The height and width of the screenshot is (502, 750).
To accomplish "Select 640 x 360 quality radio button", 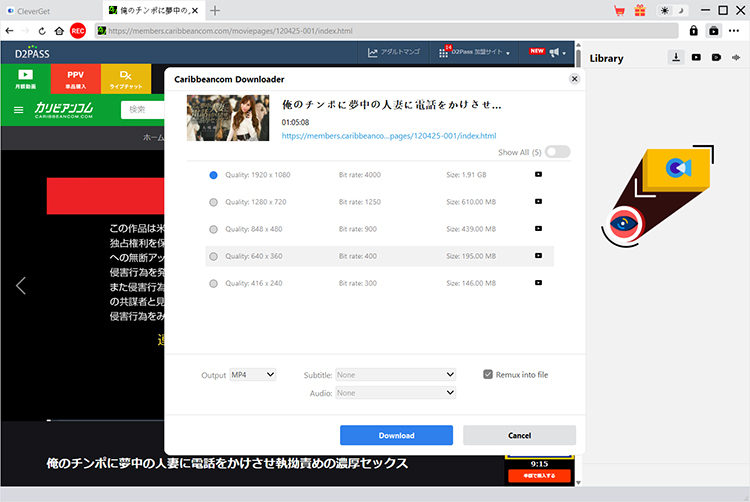I will click(x=213, y=257).
